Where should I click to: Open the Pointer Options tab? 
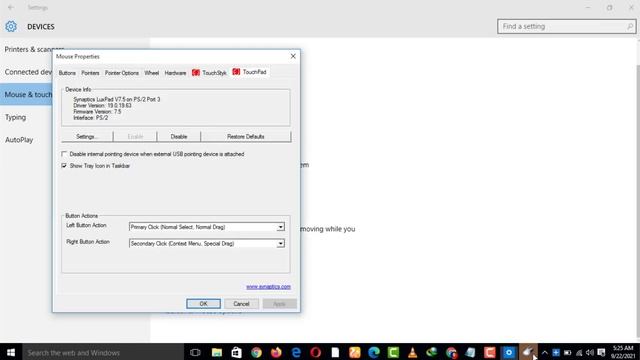[x=122, y=73]
